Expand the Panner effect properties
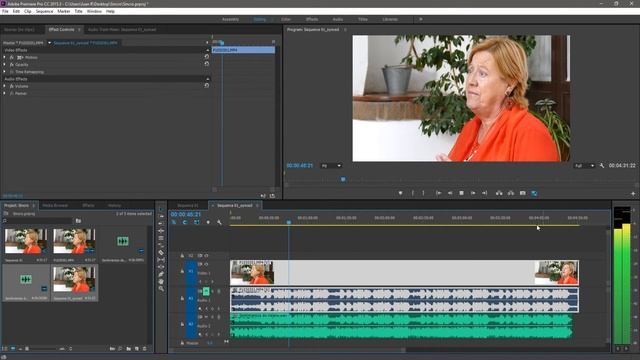Screen dimensions: 640x360 pos(4,93)
